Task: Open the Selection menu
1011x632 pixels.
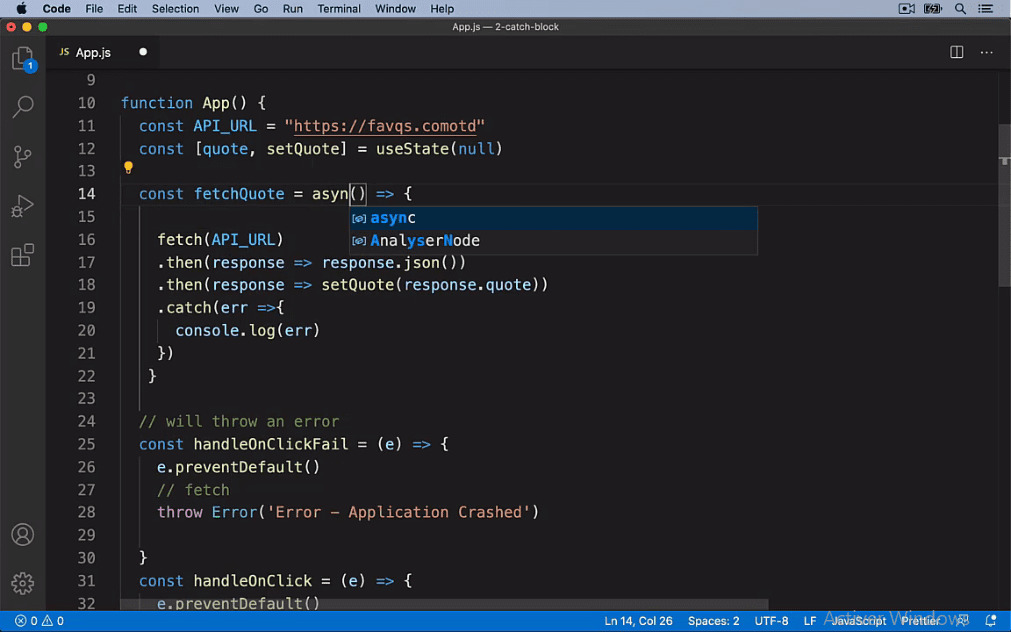Action: [175, 8]
